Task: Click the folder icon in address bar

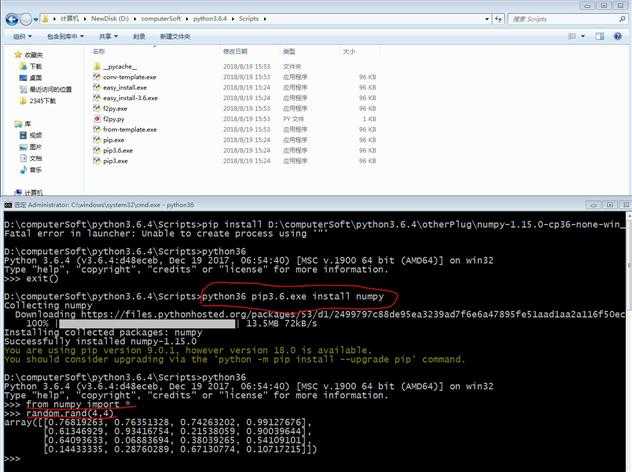Action: (46, 19)
